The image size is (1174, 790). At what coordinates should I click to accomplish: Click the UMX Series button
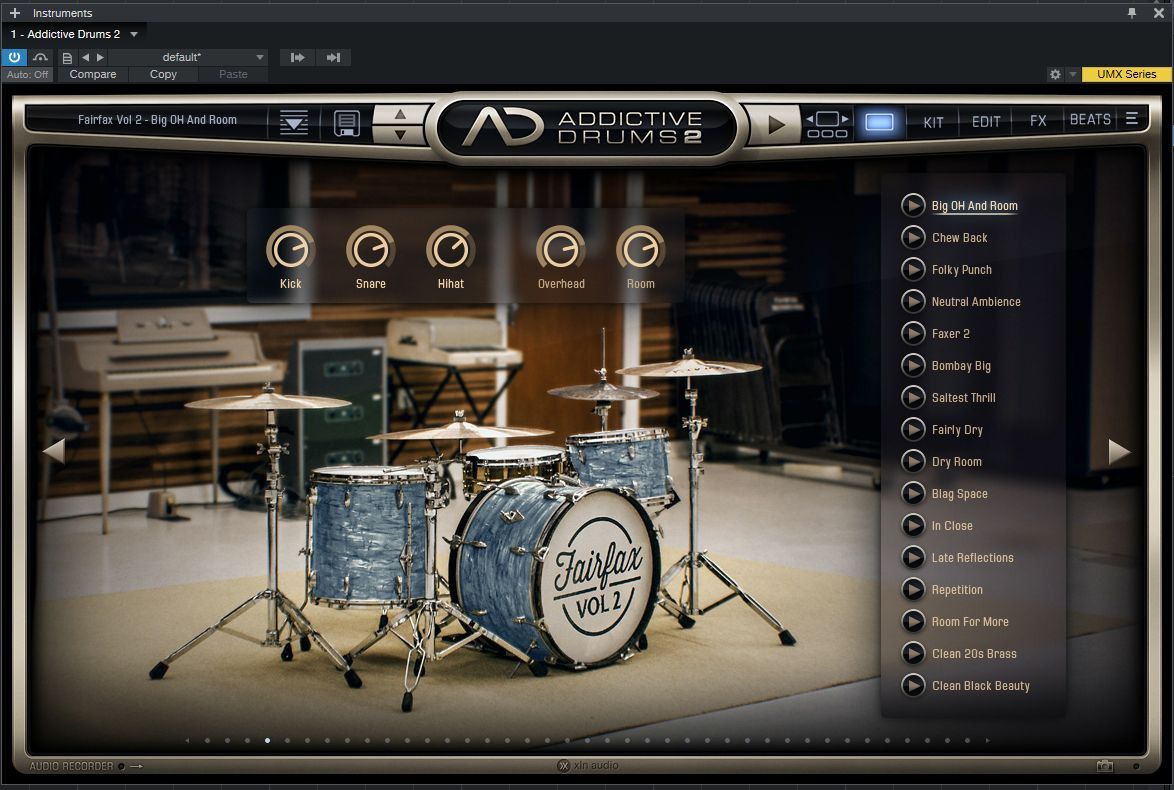[x=1126, y=74]
